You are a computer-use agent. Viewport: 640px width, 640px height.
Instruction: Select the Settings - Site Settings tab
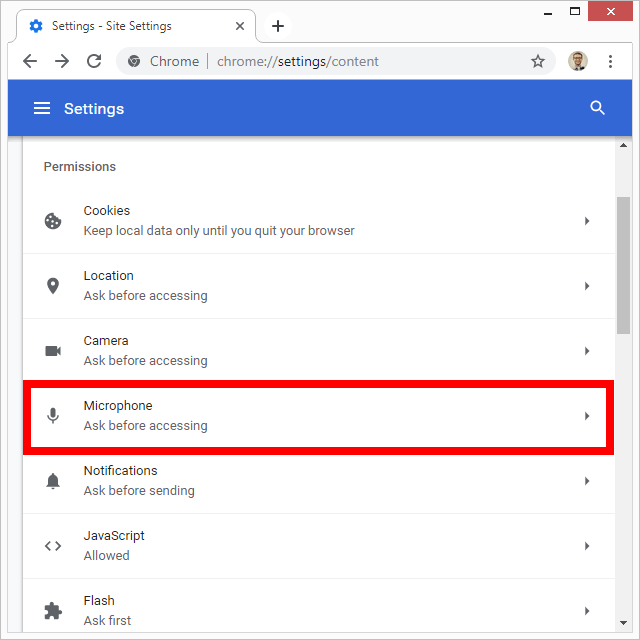point(135,26)
